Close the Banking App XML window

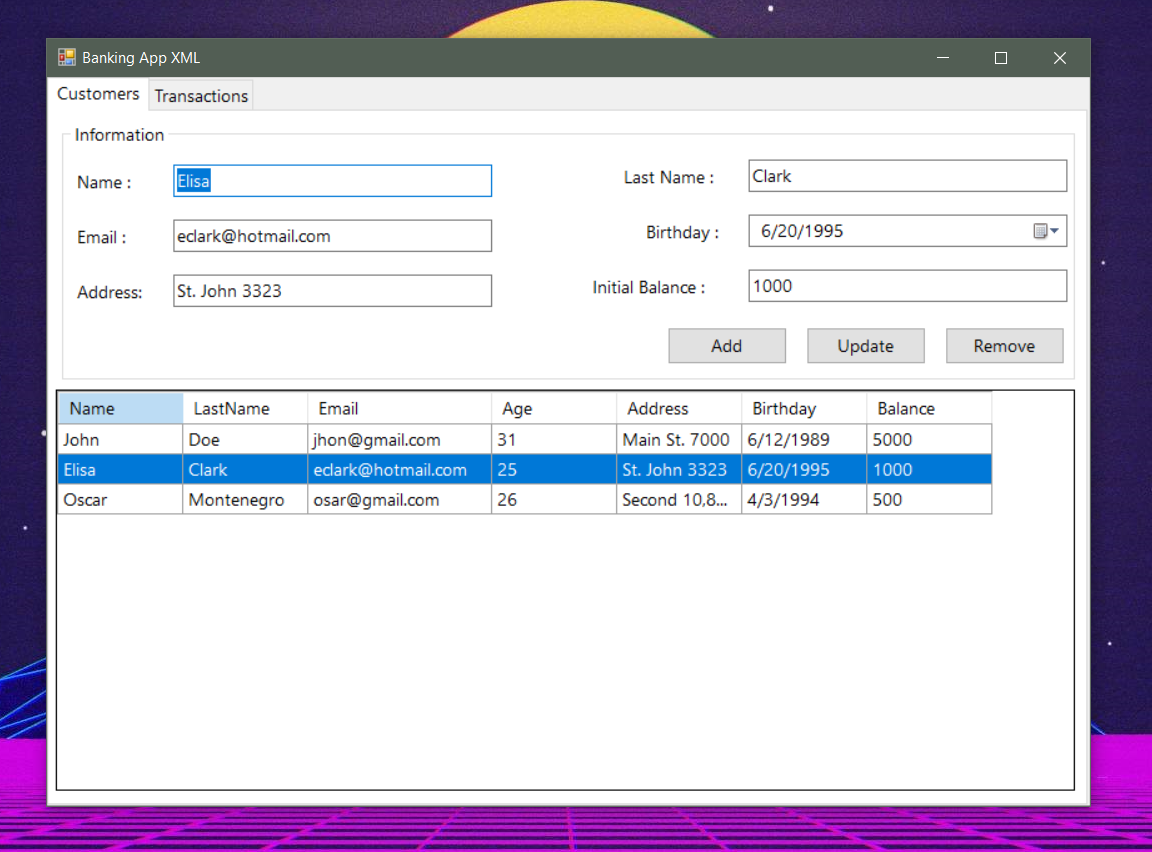point(1059,57)
